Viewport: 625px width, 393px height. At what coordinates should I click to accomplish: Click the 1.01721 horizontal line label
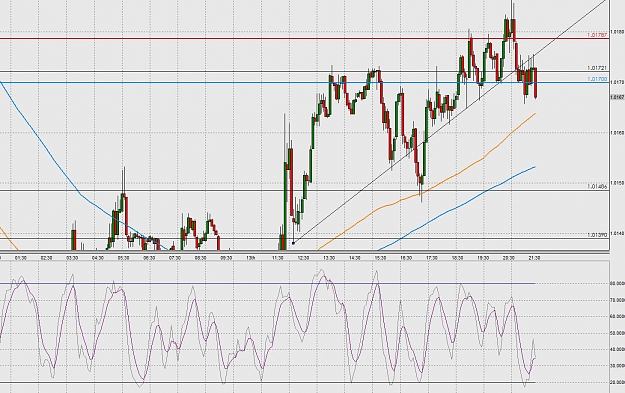click(597, 69)
